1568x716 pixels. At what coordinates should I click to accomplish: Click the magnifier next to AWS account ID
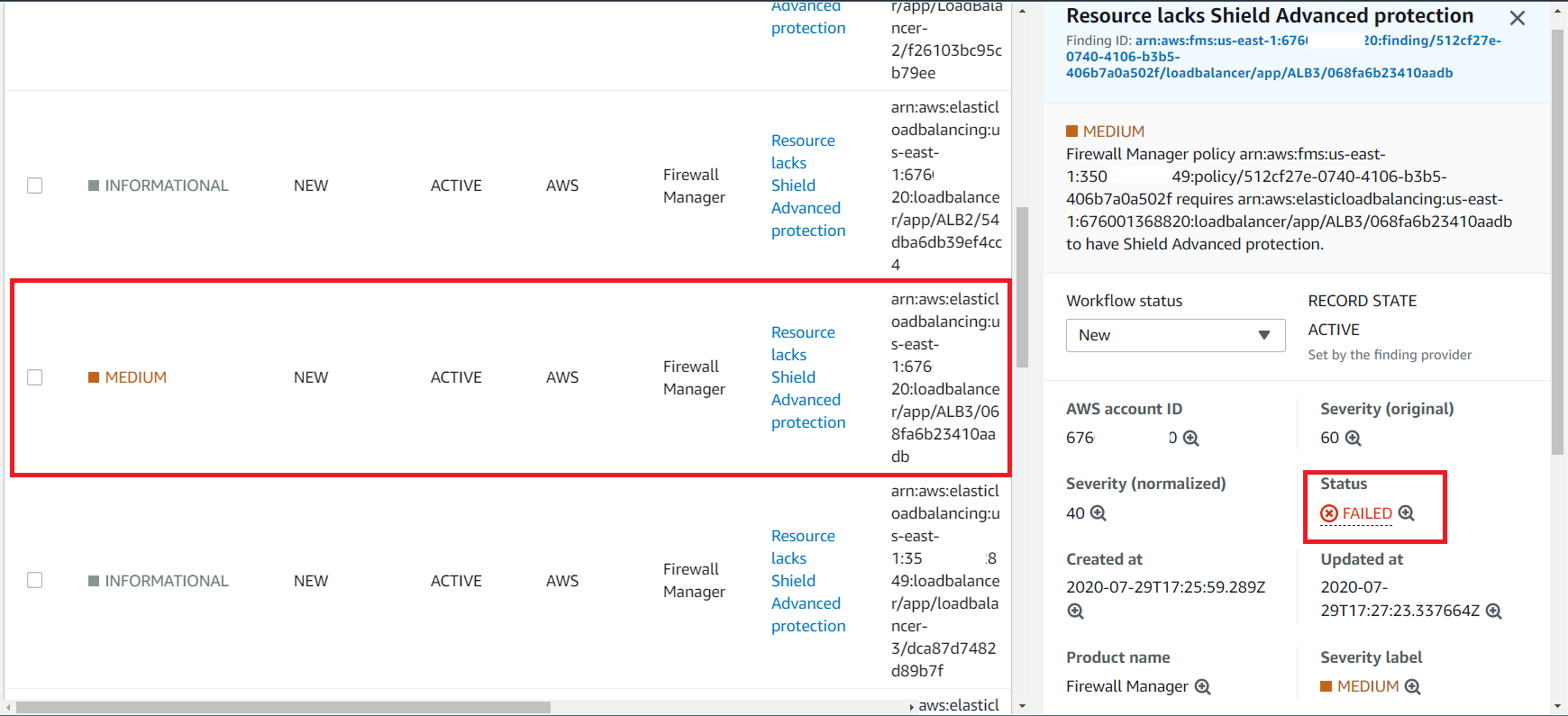pyautogui.click(x=1191, y=439)
